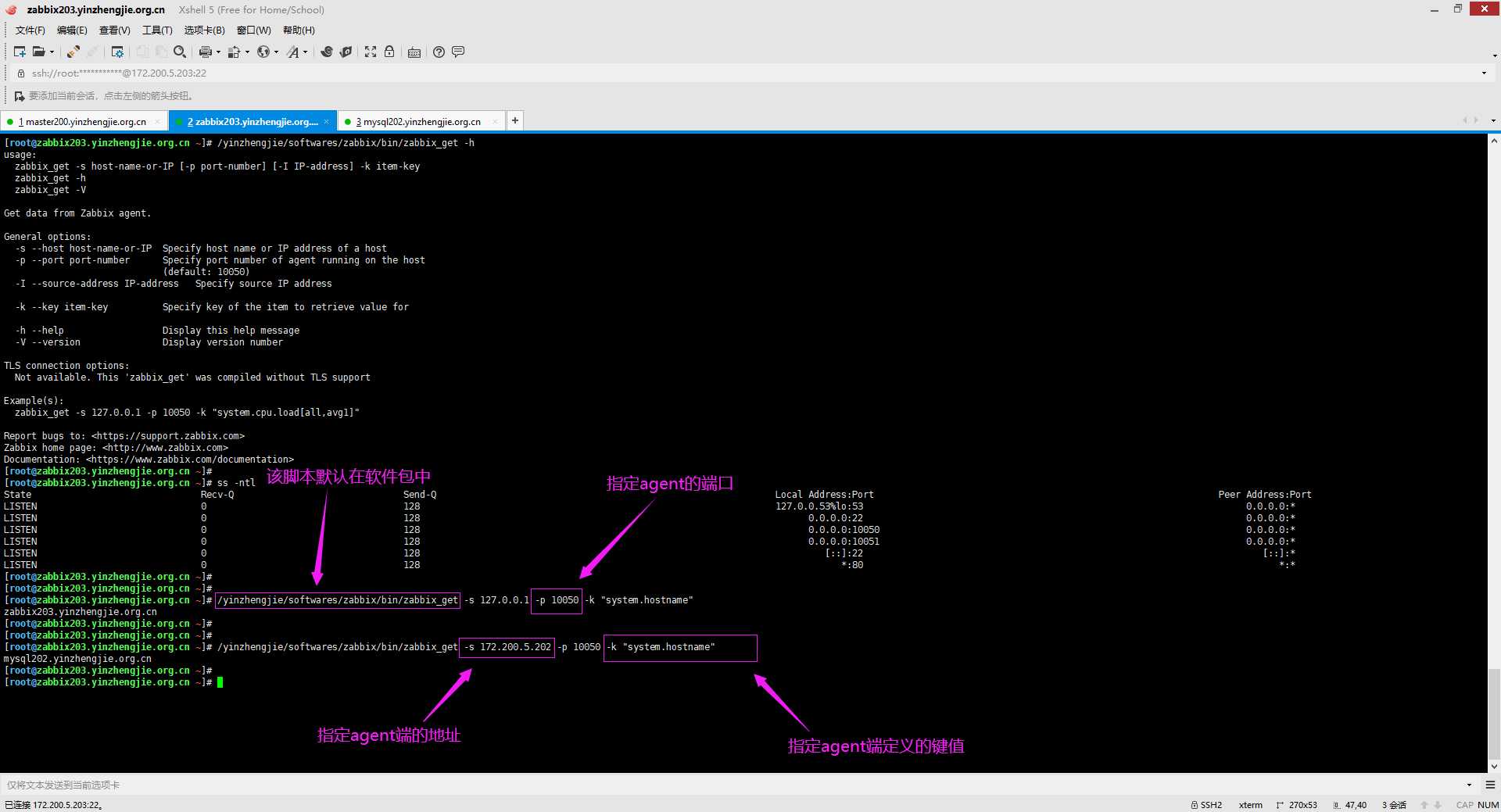The image size is (1501, 812).
Task: Click the Open session folder icon
Action: point(38,52)
